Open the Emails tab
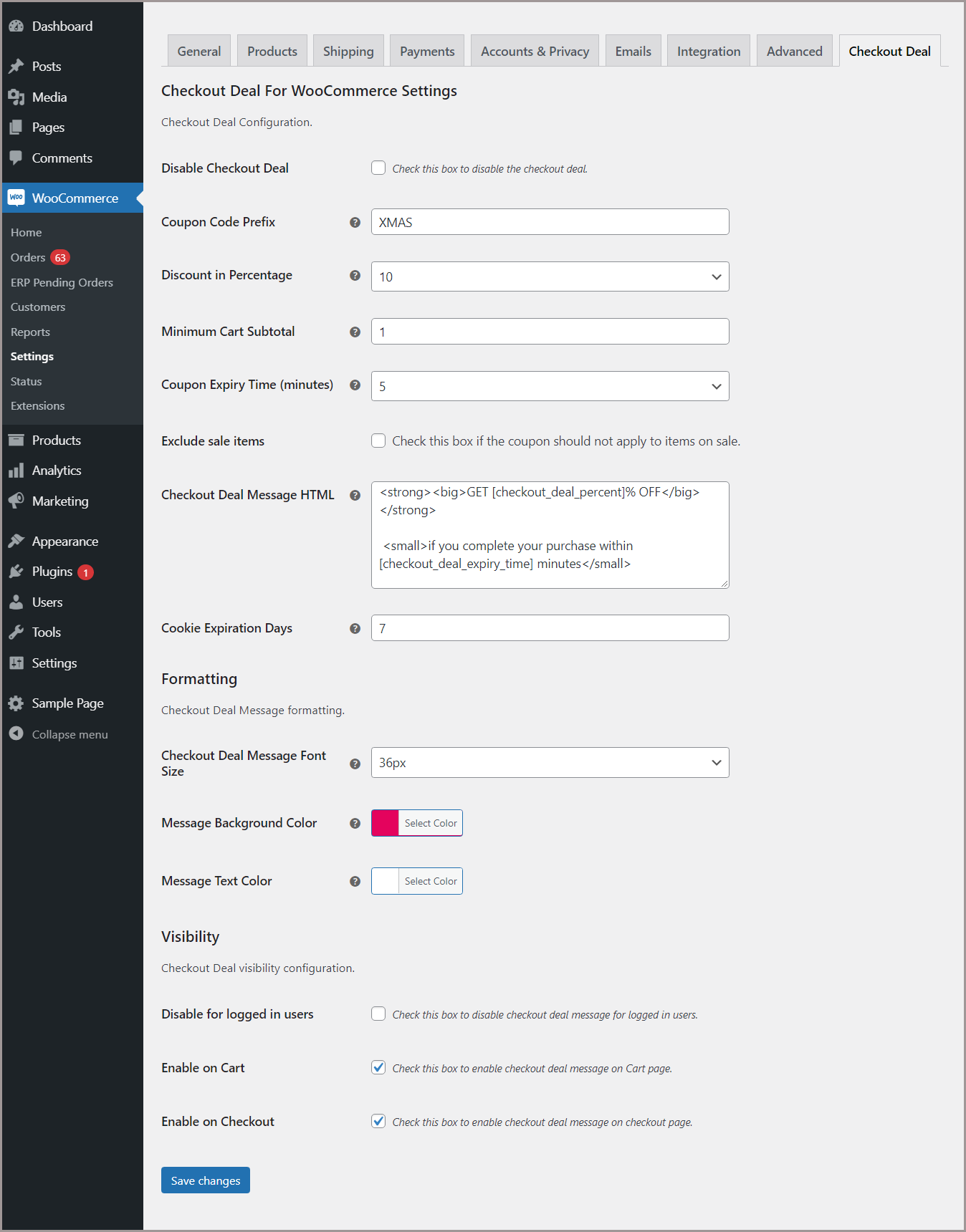Screen dimensions: 966x1232 tap(633, 51)
